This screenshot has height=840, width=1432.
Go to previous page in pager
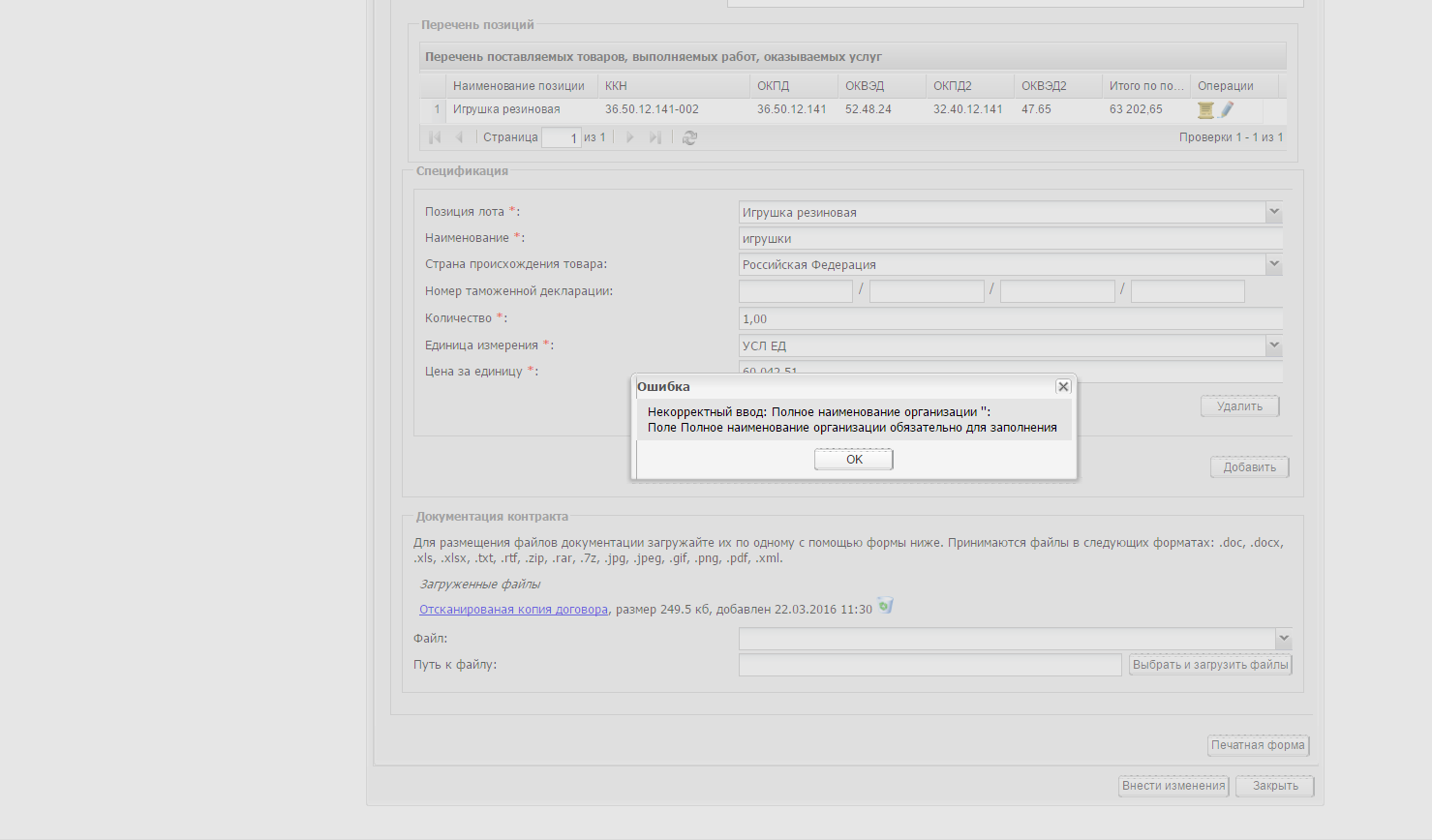pos(459,138)
